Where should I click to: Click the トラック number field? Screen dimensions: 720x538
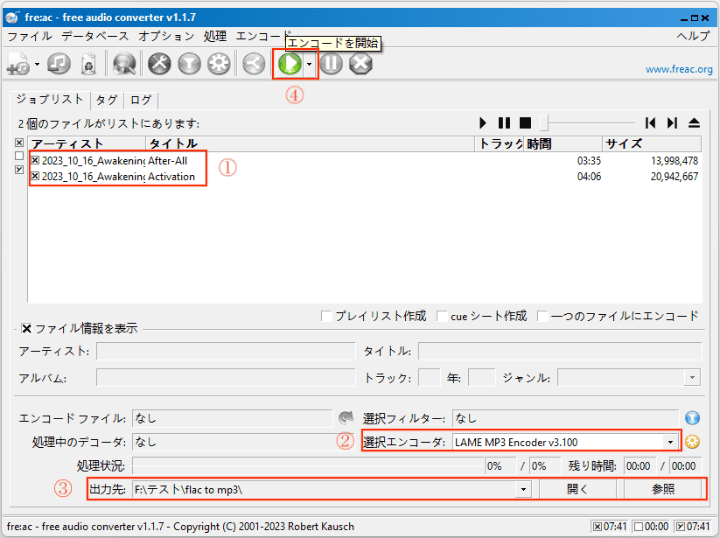point(429,378)
